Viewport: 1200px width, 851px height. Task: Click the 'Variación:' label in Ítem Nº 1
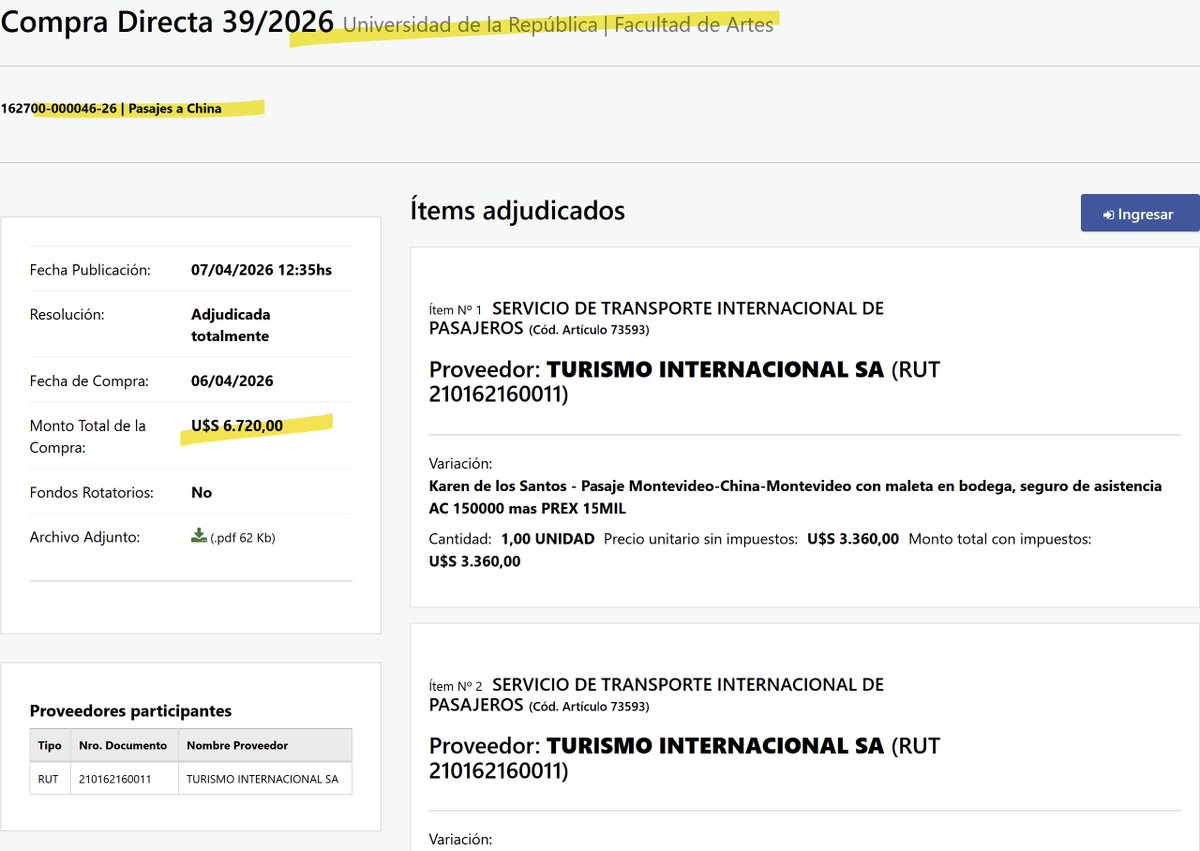(x=461, y=464)
